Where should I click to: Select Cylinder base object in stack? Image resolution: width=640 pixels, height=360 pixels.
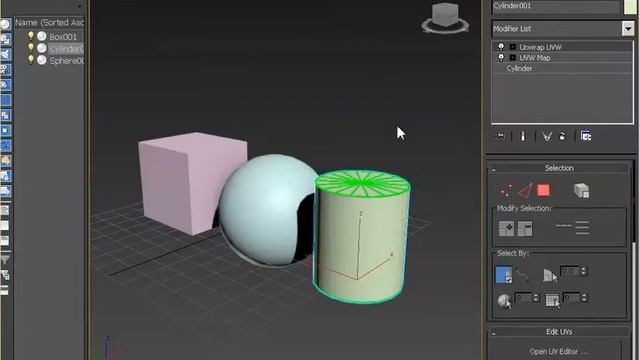[519, 69]
